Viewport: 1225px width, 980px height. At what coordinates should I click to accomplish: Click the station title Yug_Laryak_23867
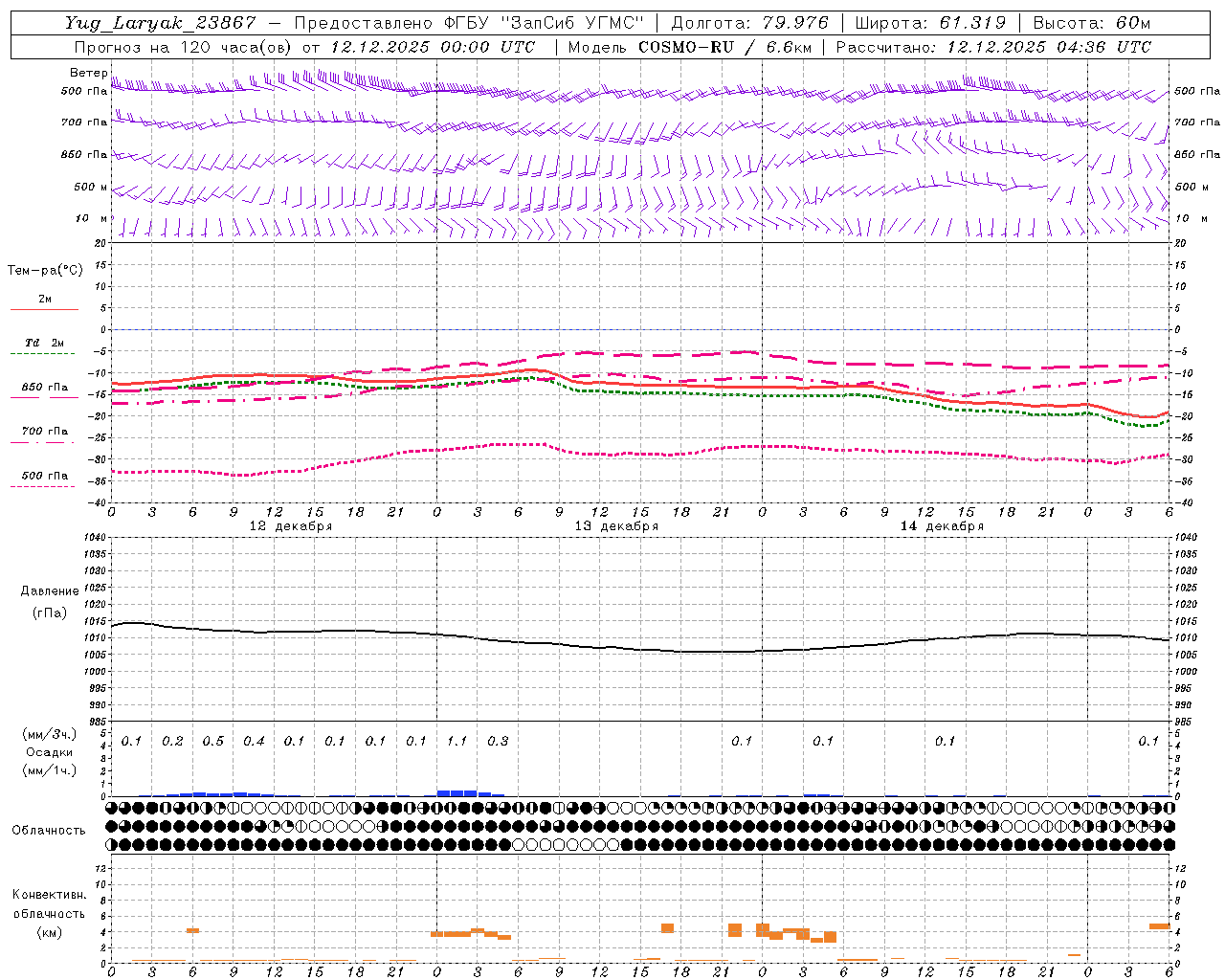[x=160, y=23]
